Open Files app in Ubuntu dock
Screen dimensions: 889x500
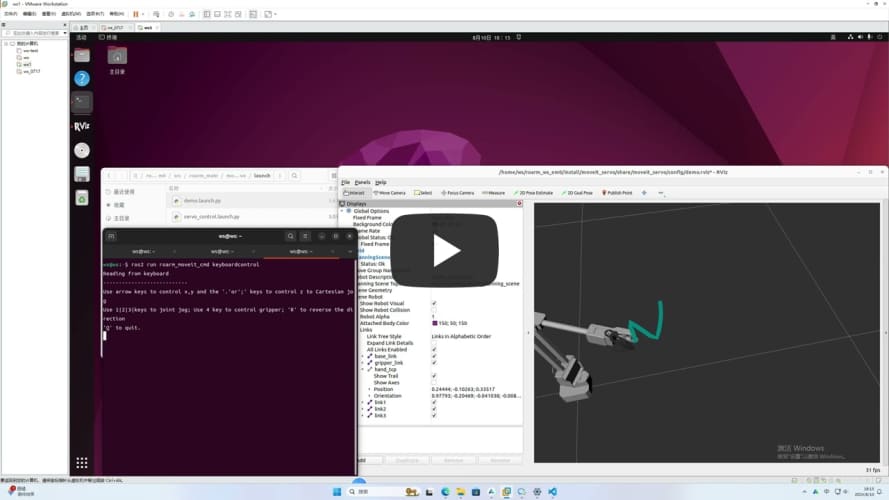click(x=82, y=55)
